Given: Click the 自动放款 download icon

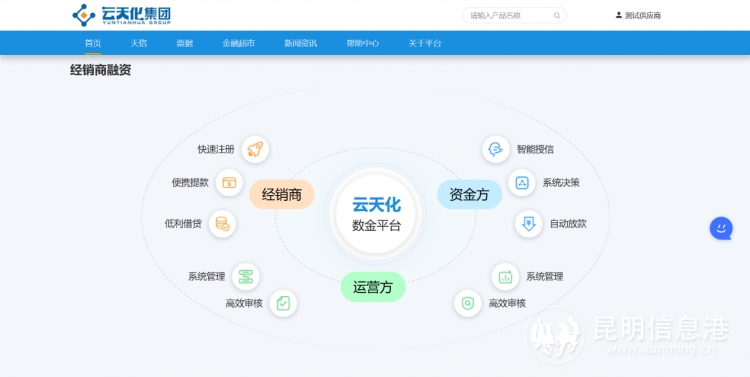Looking at the screenshot, I should point(529,223).
